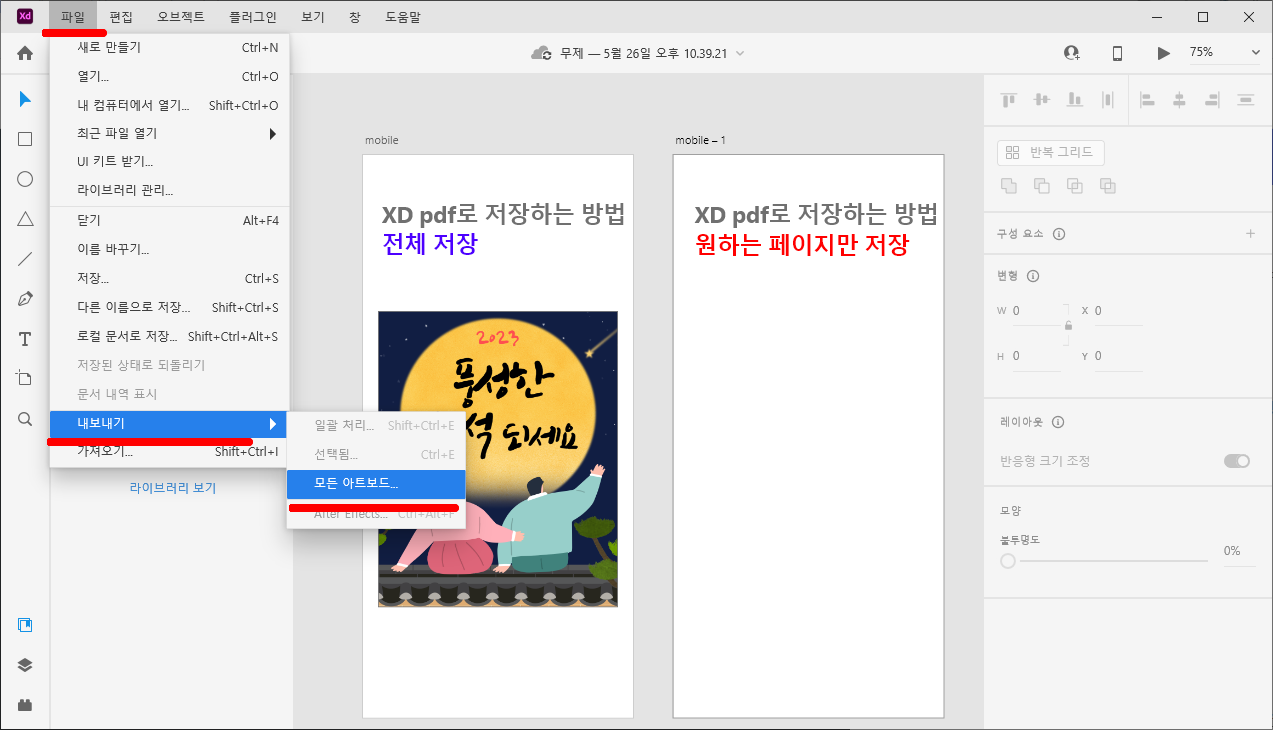Viewport: 1273px width, 730px height.
Task: Select the Zoom tool
Action: pyautogui.click(x=24, y=419)
